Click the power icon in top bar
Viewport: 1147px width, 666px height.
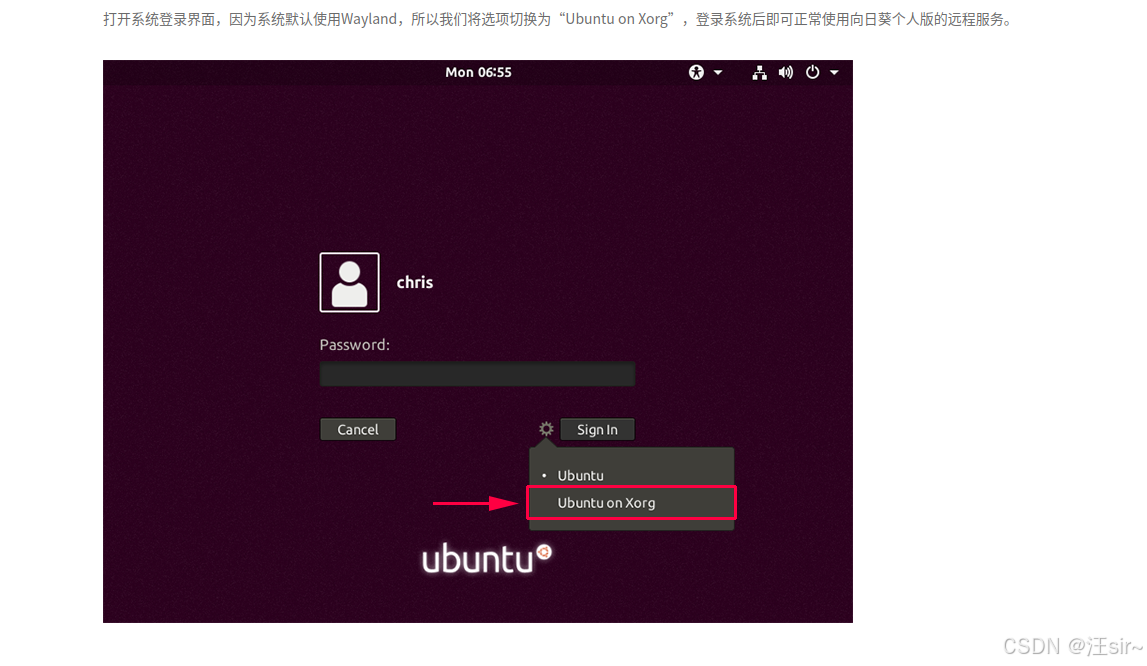(x=812, y=72)
